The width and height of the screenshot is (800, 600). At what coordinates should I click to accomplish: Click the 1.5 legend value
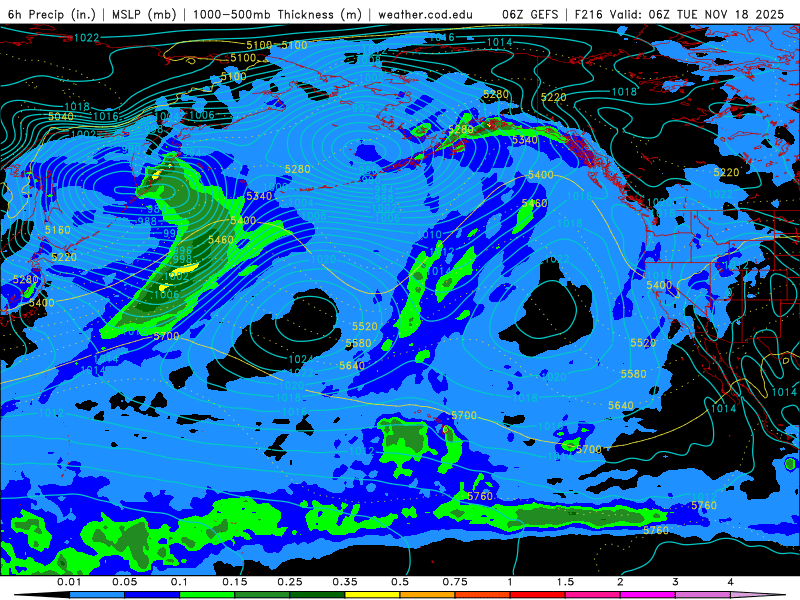point(565,582)
